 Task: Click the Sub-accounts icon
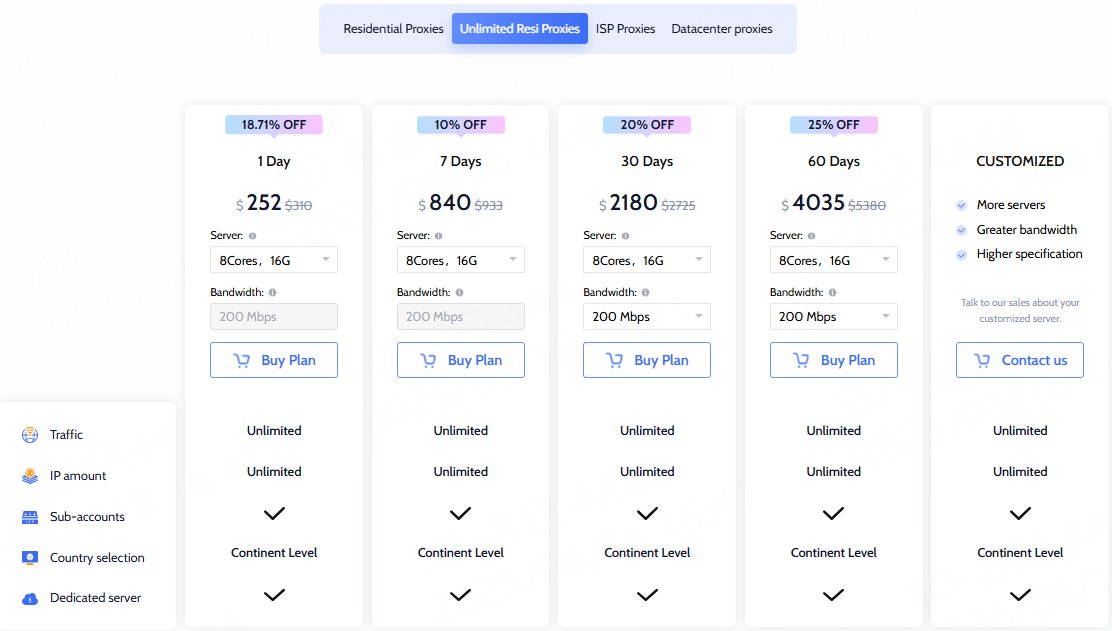(30, 517)
